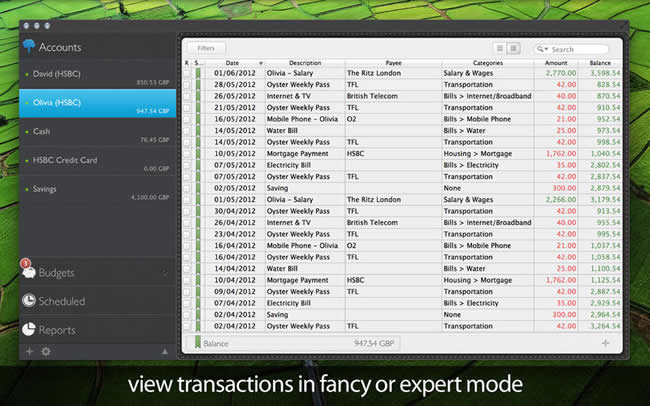Click the Reports pie chart icon

pos(29,329)
